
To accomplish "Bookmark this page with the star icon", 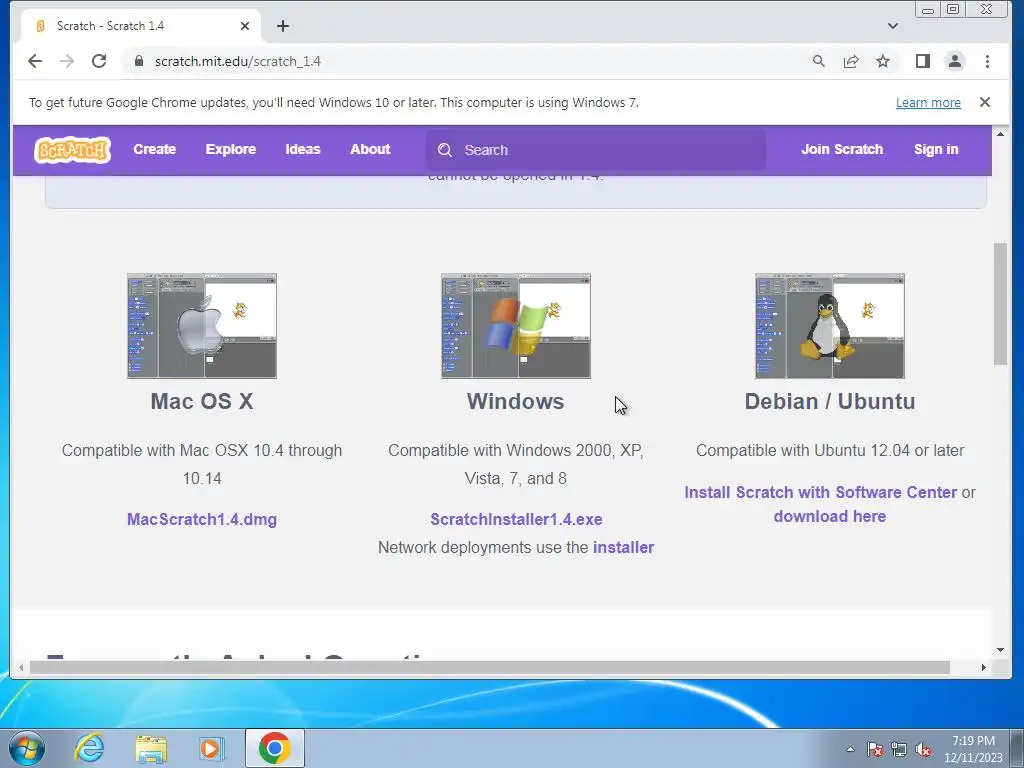I will [x=883, y=61].
